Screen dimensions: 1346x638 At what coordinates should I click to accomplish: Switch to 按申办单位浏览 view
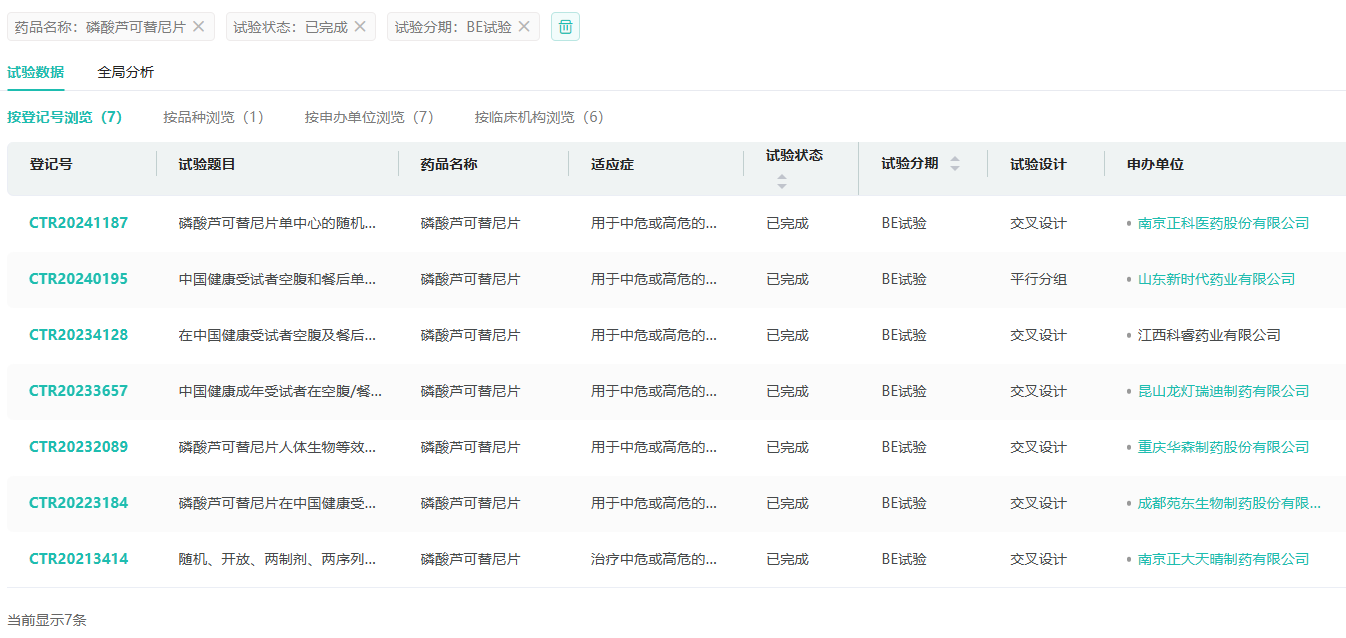click(x=369, y=117)
